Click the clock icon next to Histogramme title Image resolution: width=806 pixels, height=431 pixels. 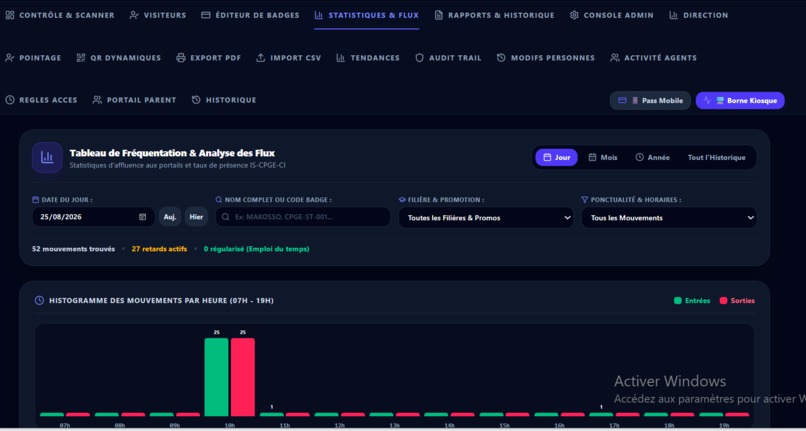(x=39, y=300)
